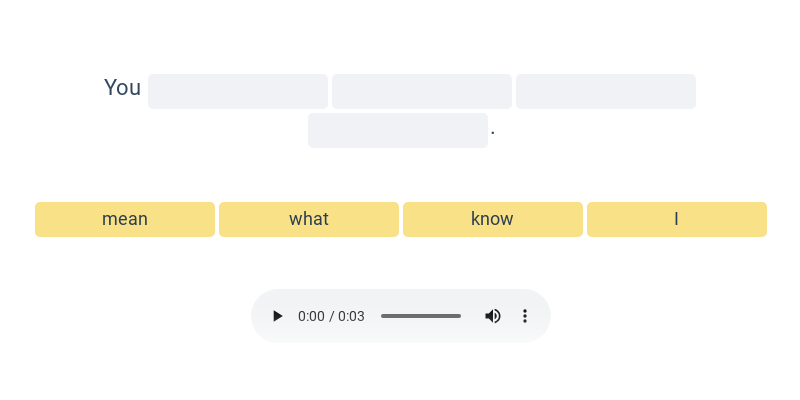The height and width of the screenshot is (400, 800).
Task: Pick the "know" word tile
Action: (493, 219)
